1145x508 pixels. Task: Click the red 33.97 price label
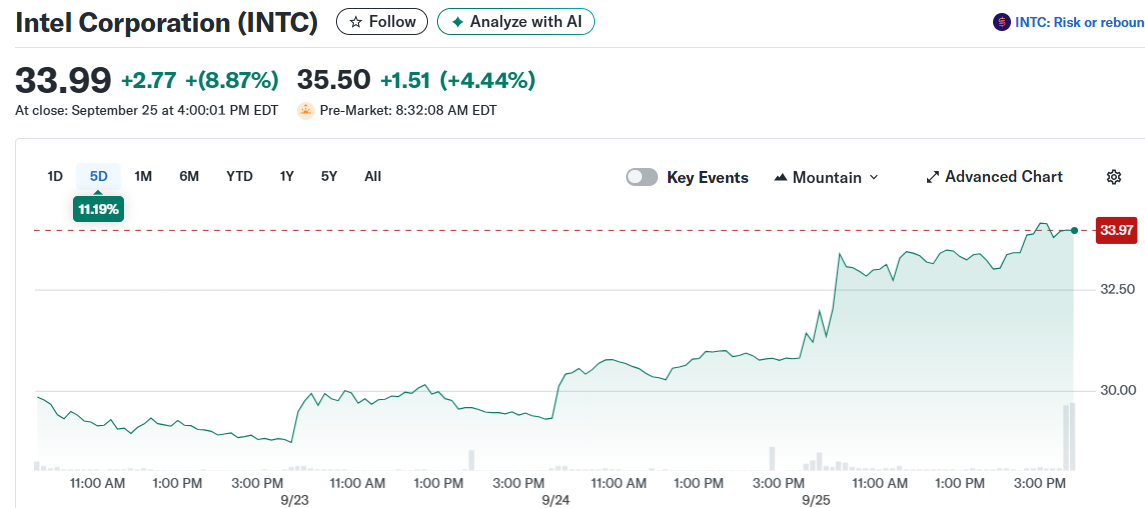tap(1117, 231)
